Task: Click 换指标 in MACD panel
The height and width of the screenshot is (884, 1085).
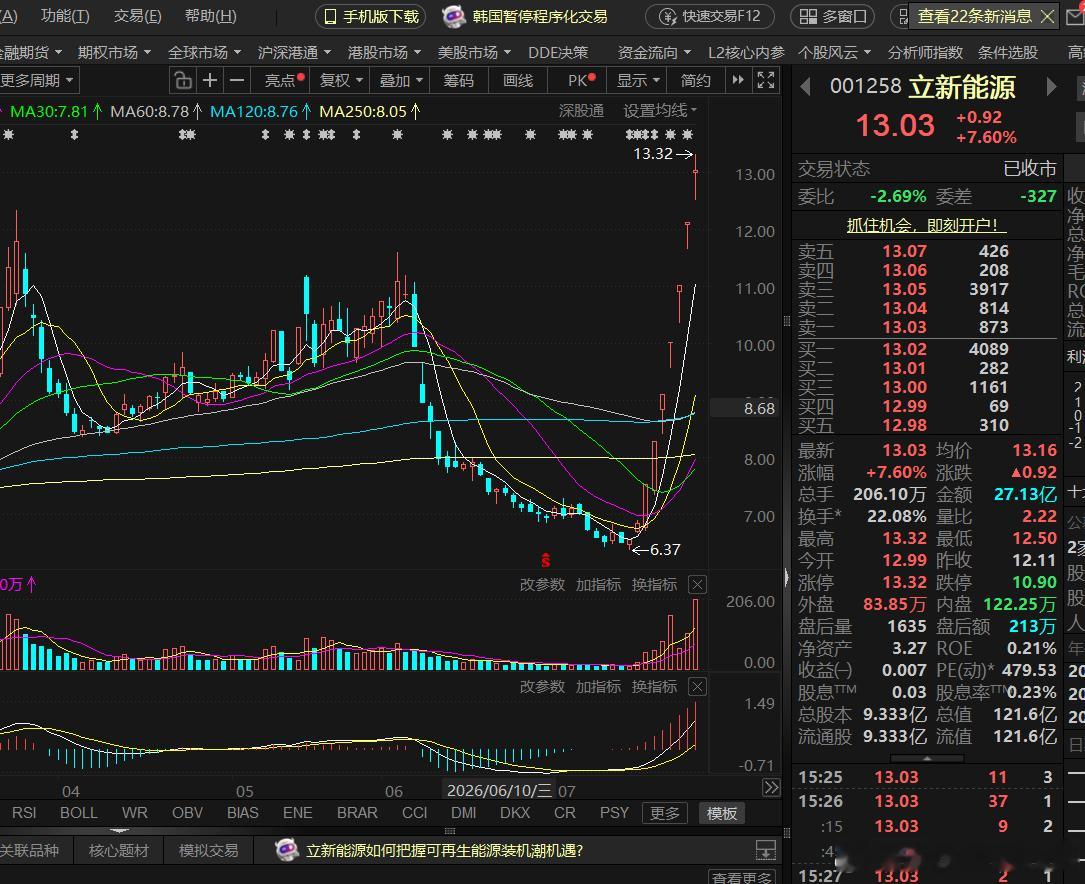Action: 655,687
